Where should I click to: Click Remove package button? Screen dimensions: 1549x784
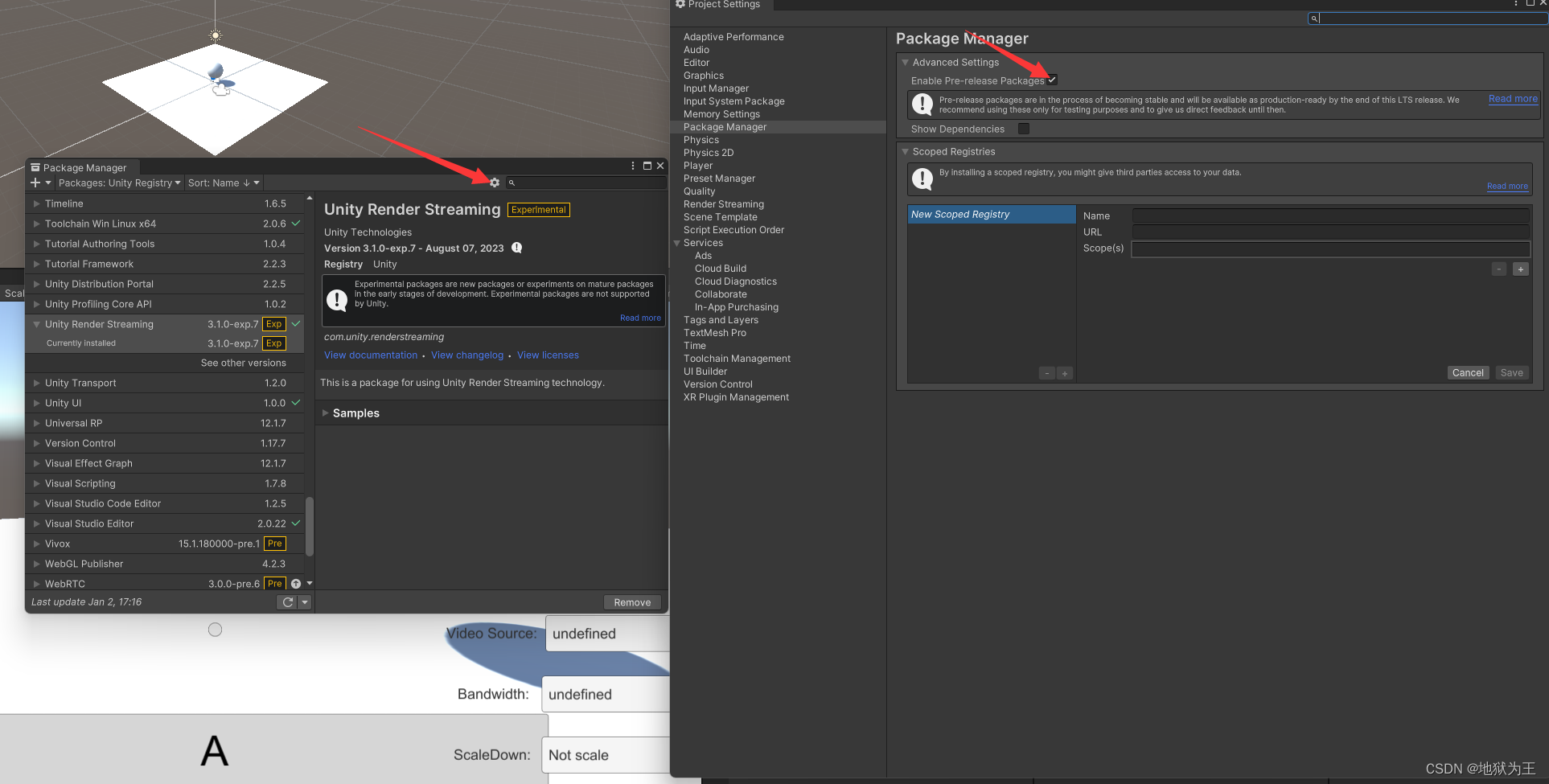pyautogui.click(x=632, y=602)
